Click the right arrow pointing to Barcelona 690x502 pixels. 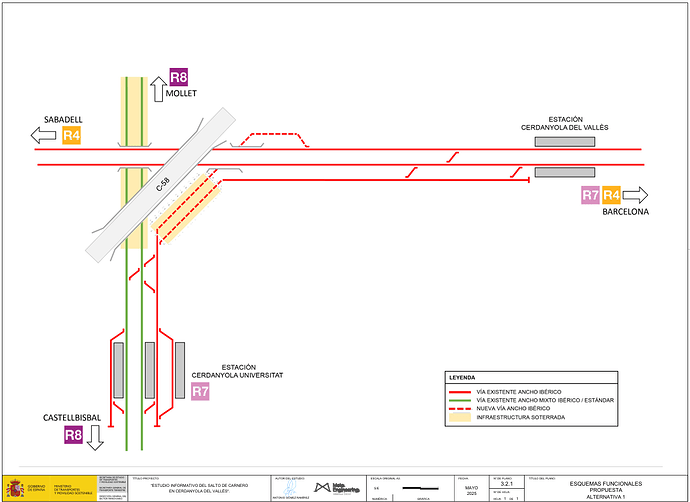click(635, 195)
